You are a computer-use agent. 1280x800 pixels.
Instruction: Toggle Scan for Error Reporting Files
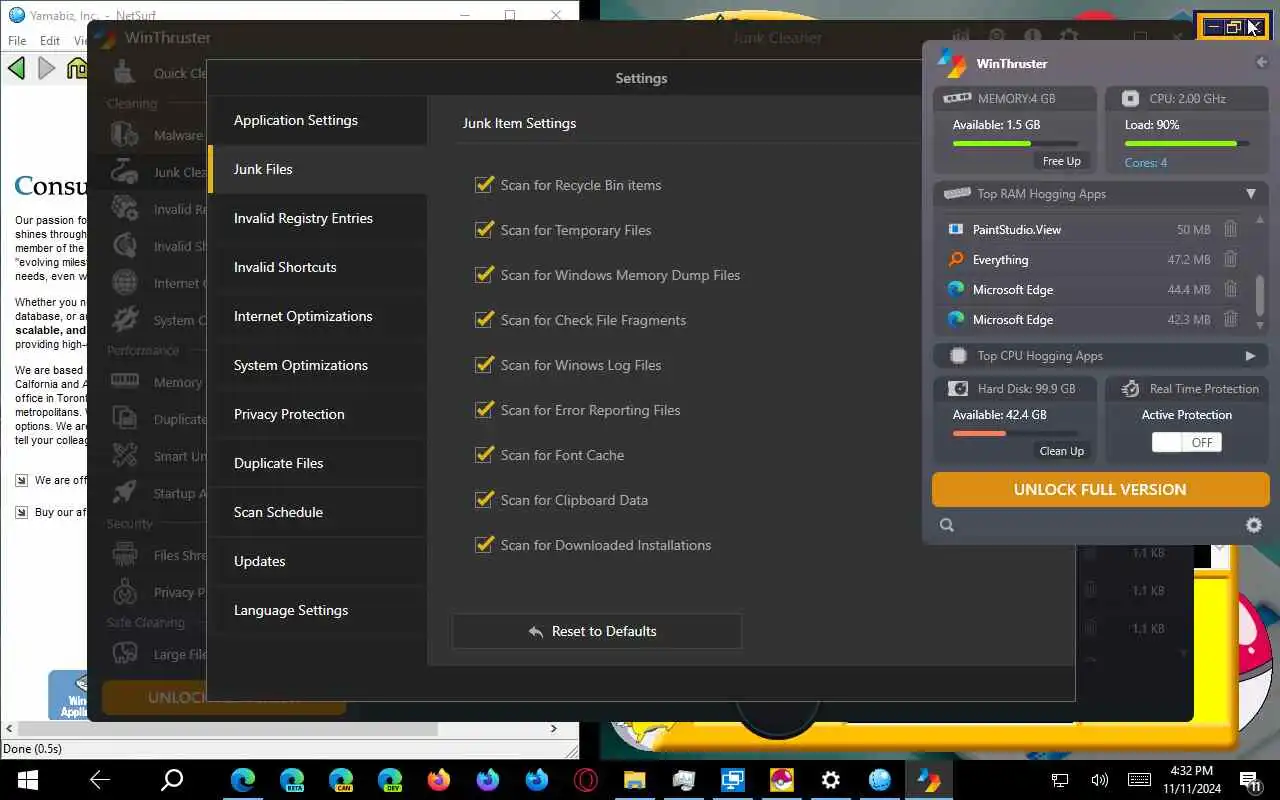click(485, 409)
